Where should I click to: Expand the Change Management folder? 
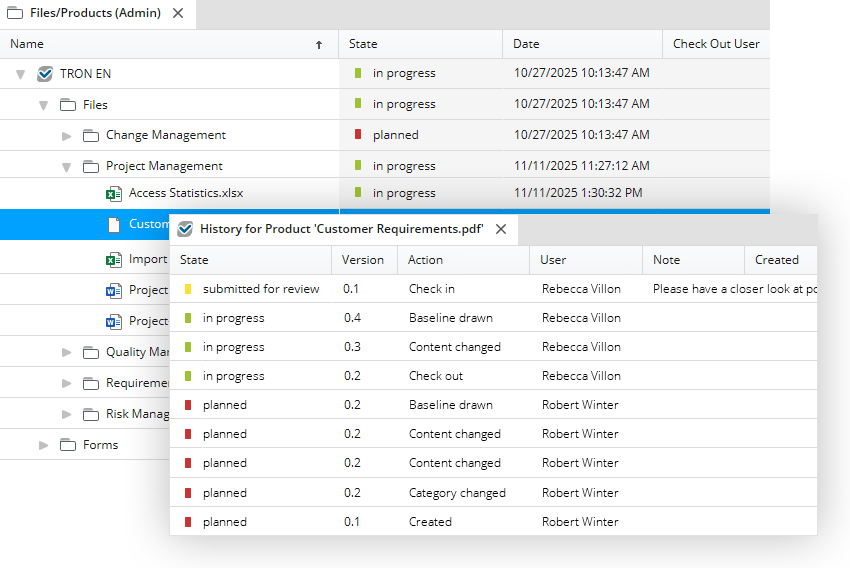pyautogui.click(x=67, y=135)
